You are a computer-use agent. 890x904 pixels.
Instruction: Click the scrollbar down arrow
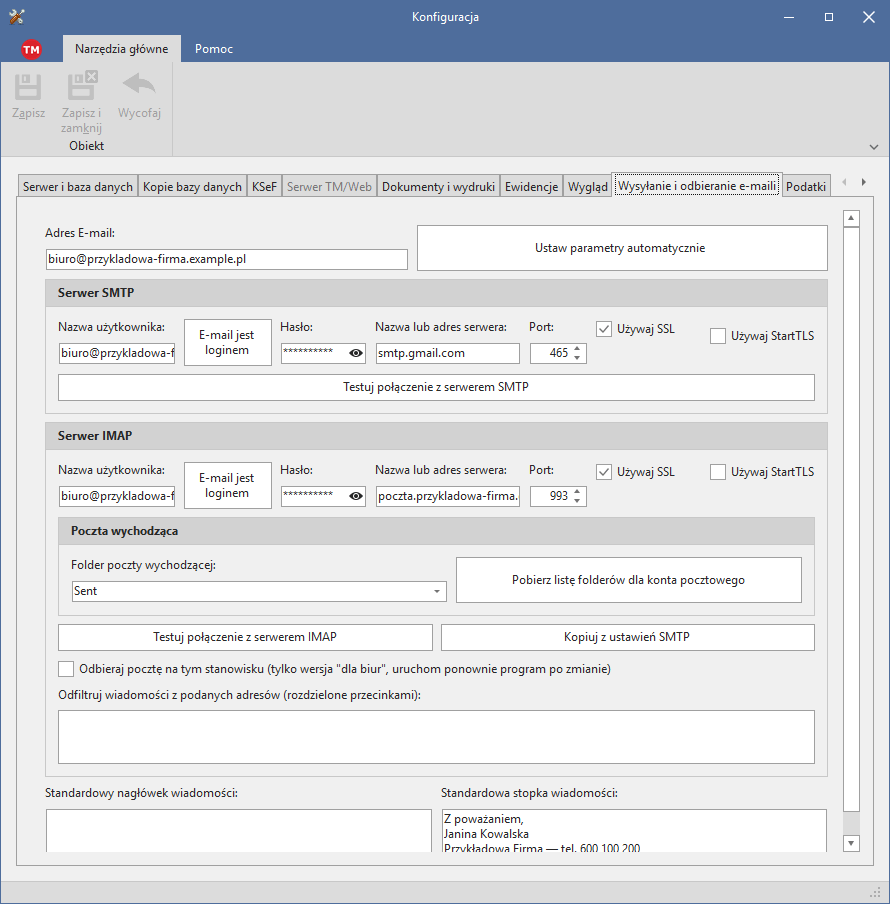pos(851,843)
